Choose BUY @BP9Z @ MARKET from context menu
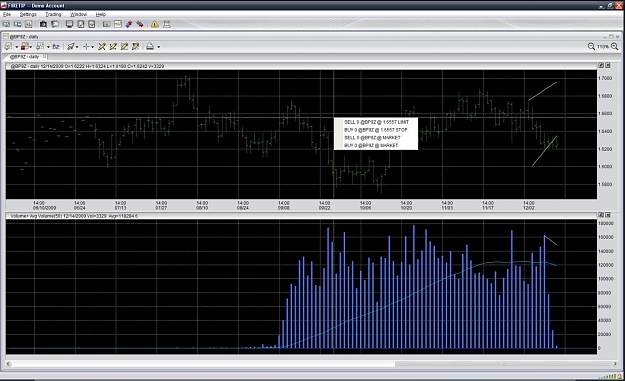The width and height of the screenshot is (625, 381). [376, 145]
